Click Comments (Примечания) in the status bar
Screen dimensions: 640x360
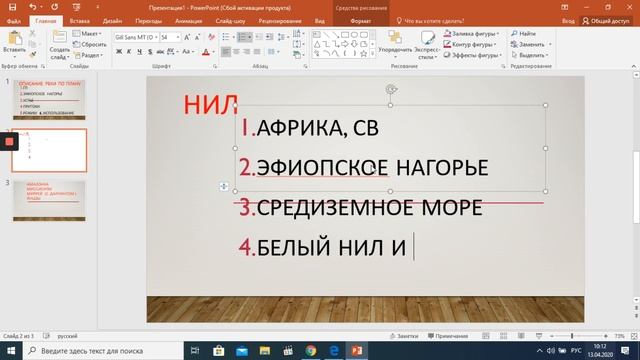click(448, 336)
